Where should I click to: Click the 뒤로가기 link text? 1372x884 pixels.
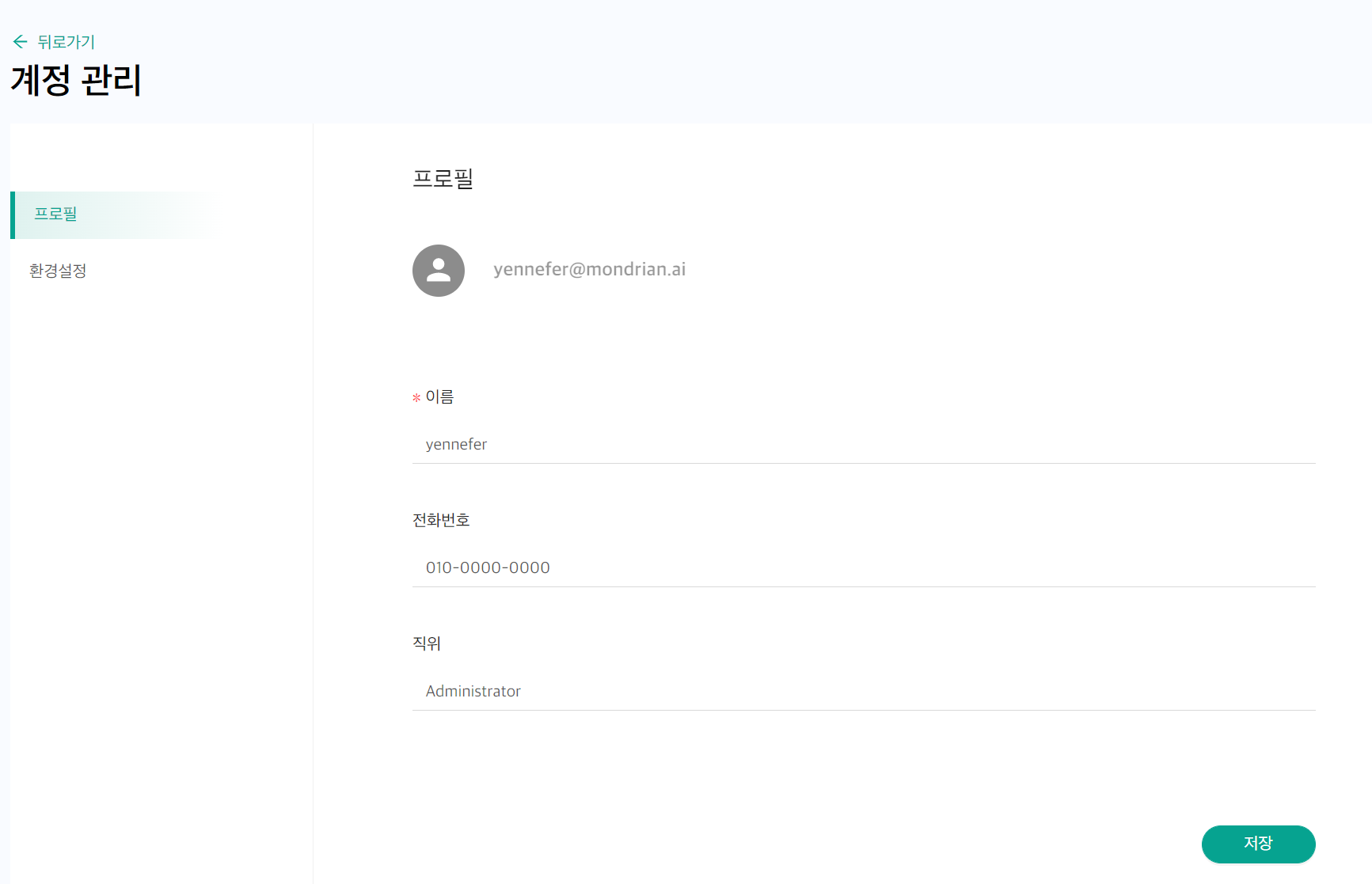point(66,42)
